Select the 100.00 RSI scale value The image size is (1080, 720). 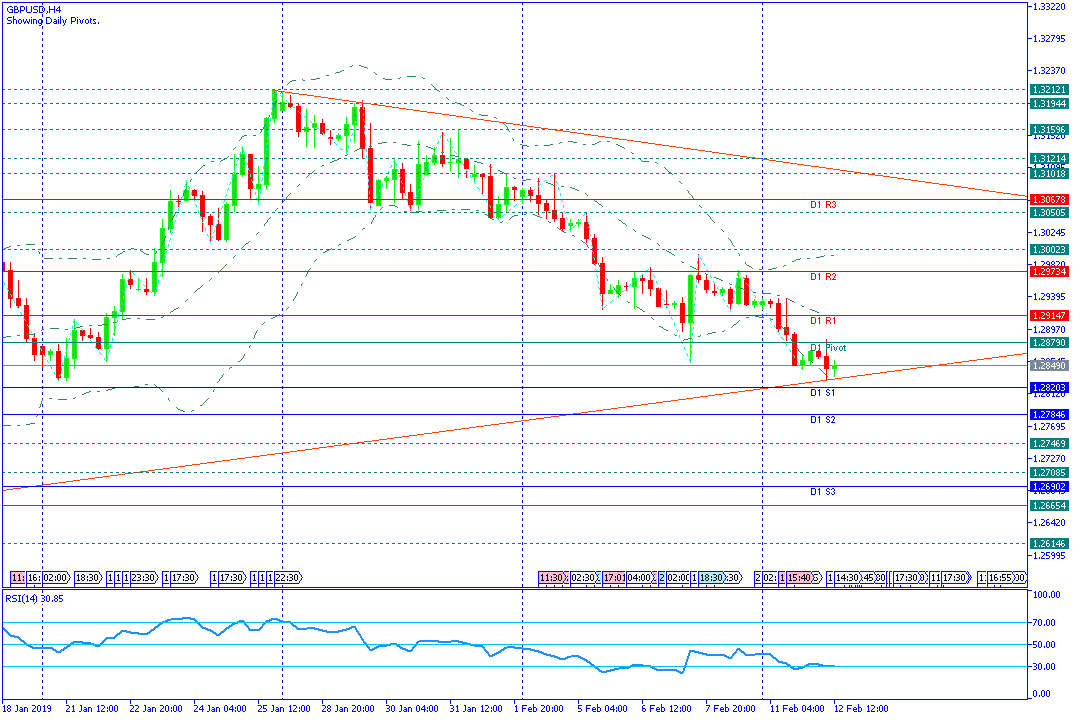pyautogui.click(x=1047, y=595)
